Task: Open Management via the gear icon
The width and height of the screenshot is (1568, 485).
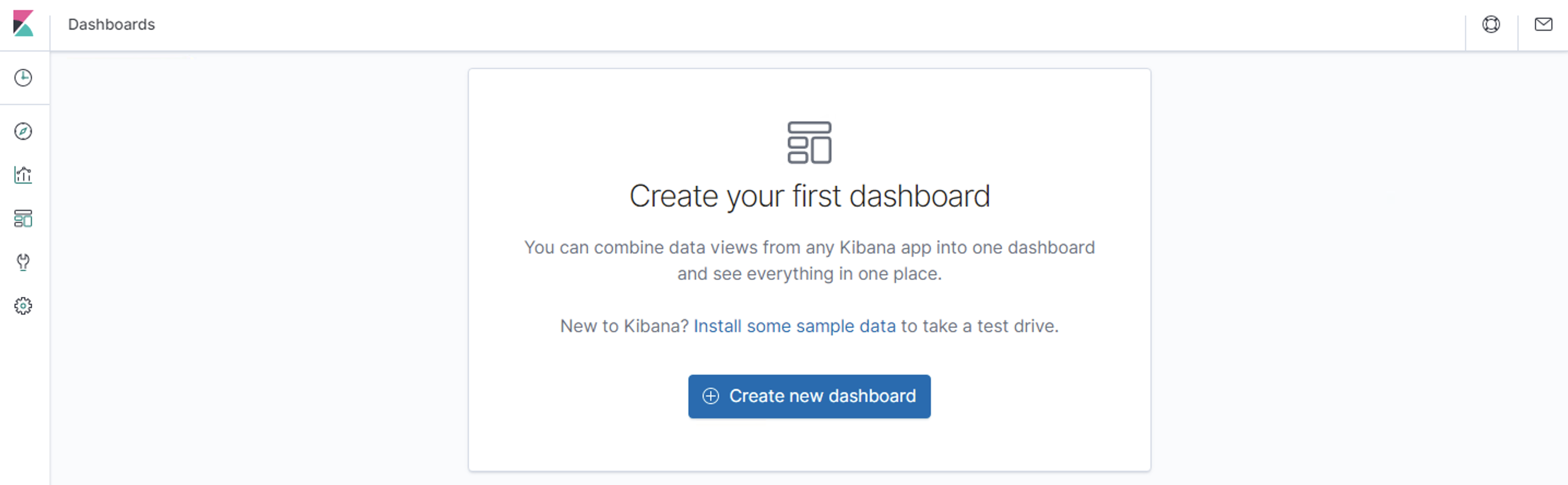Action: point(23,305)
